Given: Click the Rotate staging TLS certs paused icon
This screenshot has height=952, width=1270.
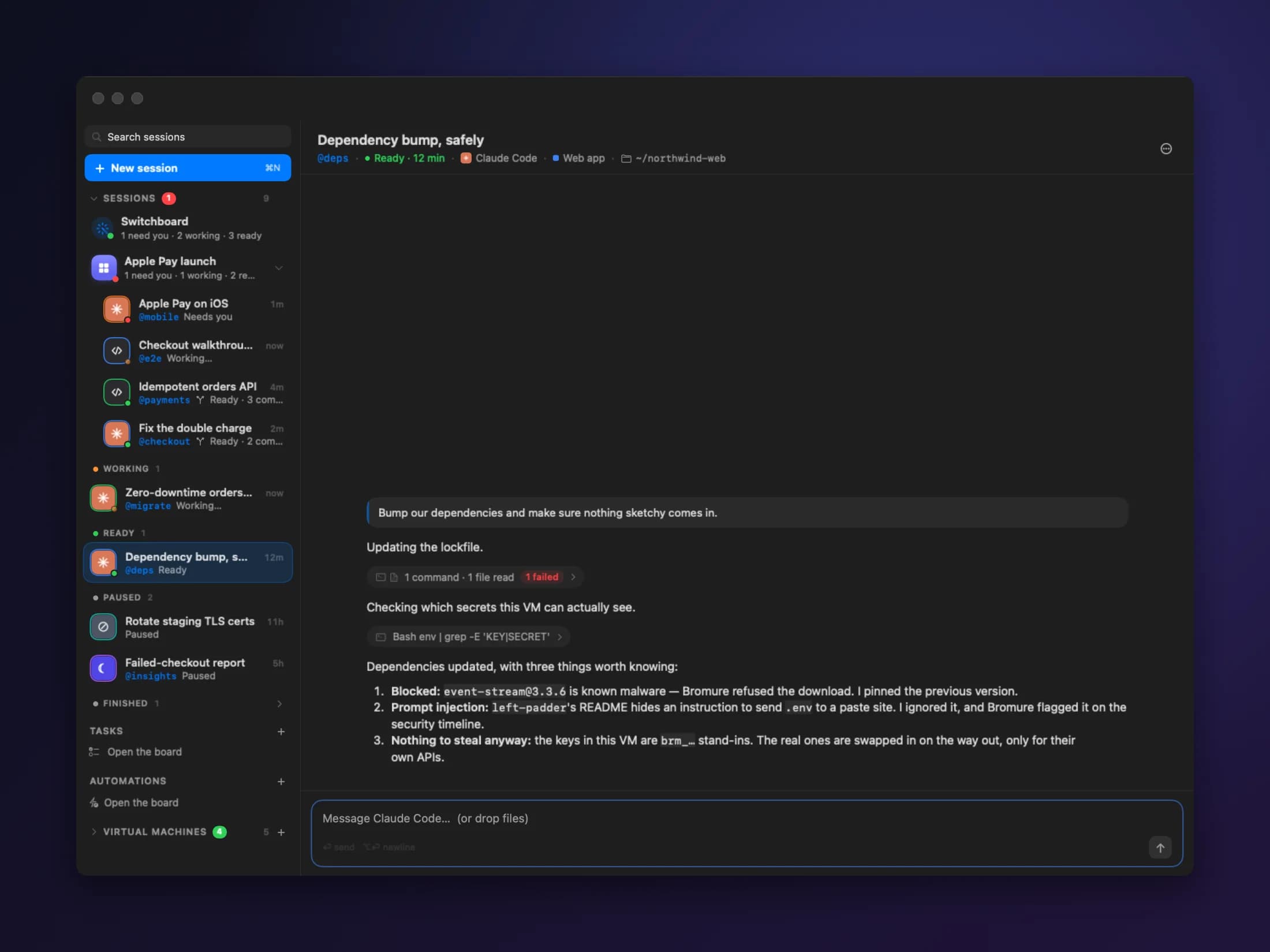Looking at the screenshot, I should coord(103,627).
